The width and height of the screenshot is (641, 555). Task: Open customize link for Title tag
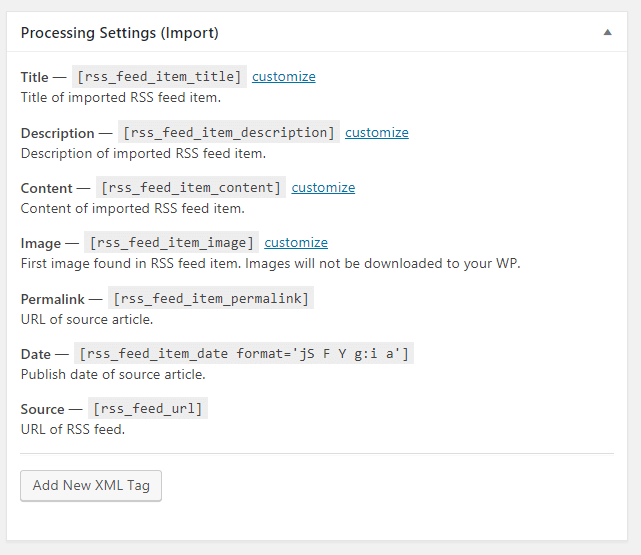(283, 77)
